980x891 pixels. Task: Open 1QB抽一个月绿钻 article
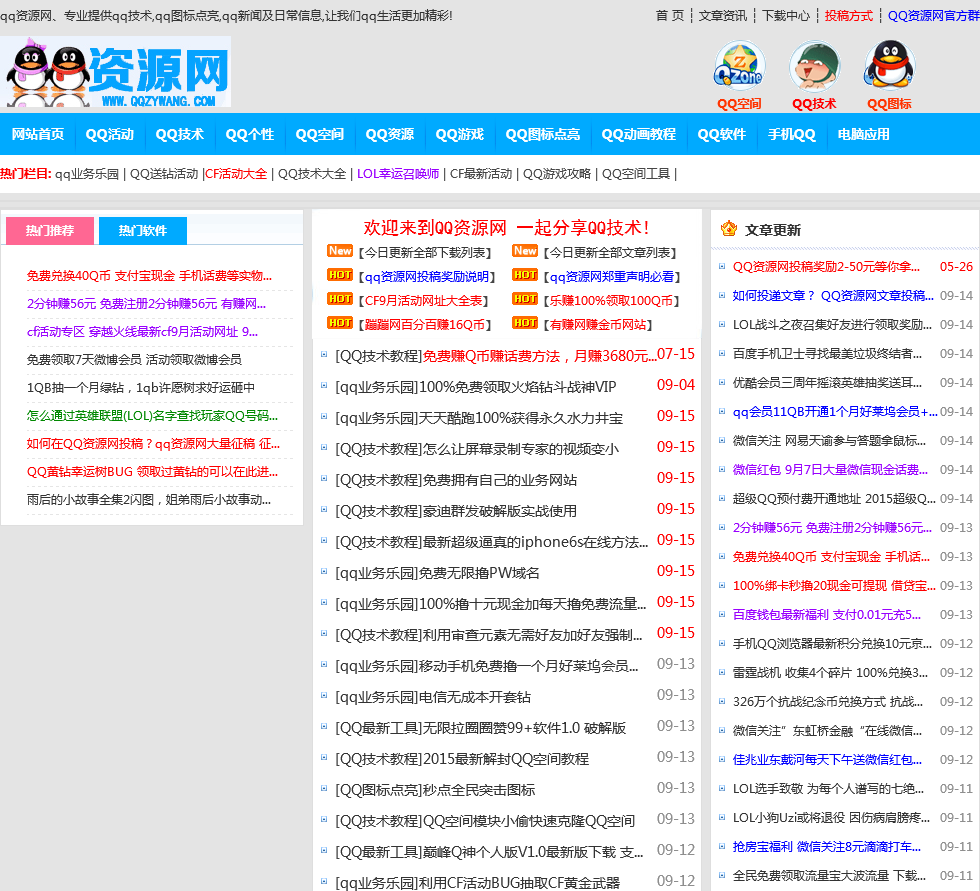pos(141,387)
